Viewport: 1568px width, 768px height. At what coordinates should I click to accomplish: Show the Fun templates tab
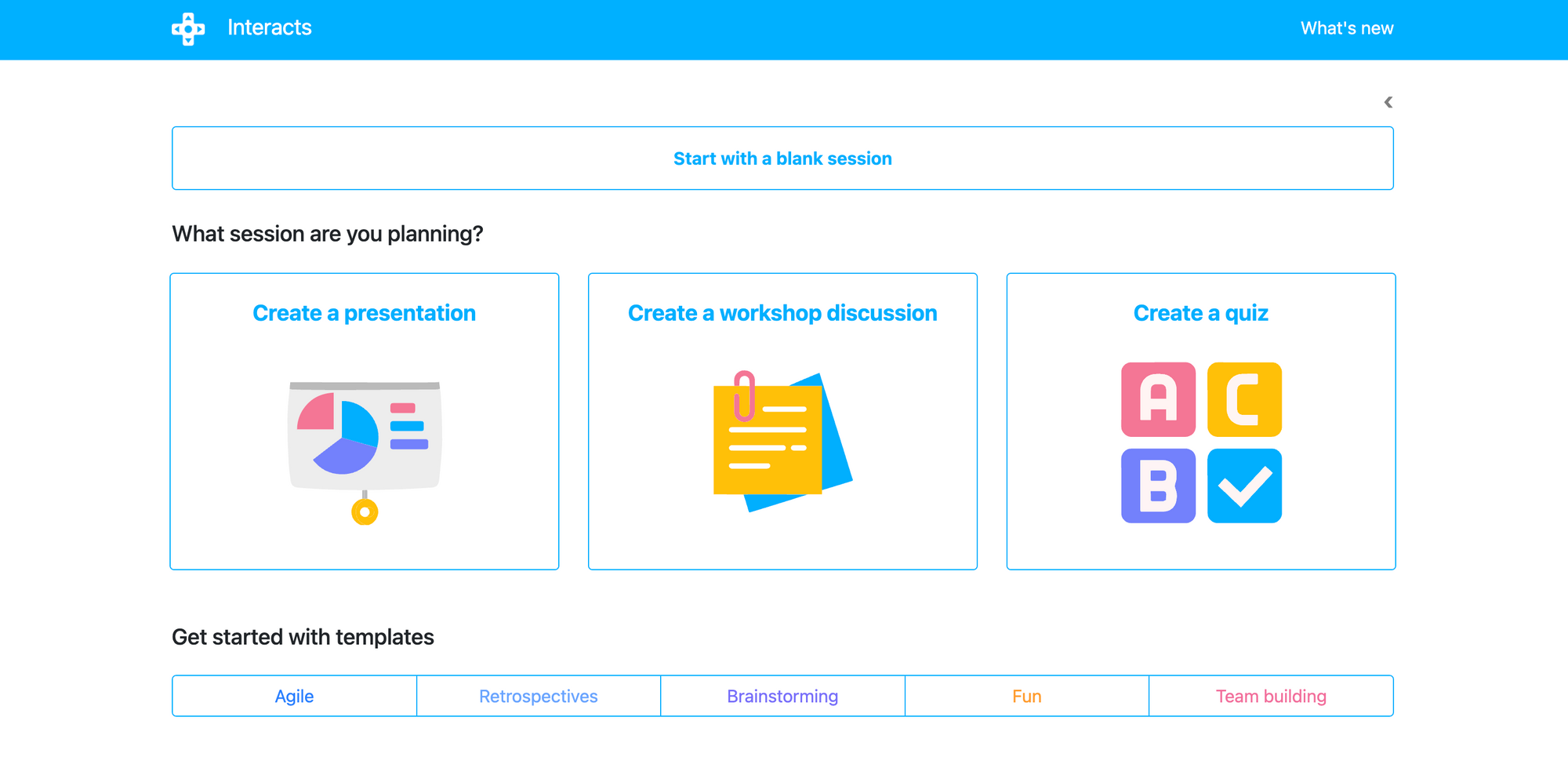click(x=1026, y=697)
